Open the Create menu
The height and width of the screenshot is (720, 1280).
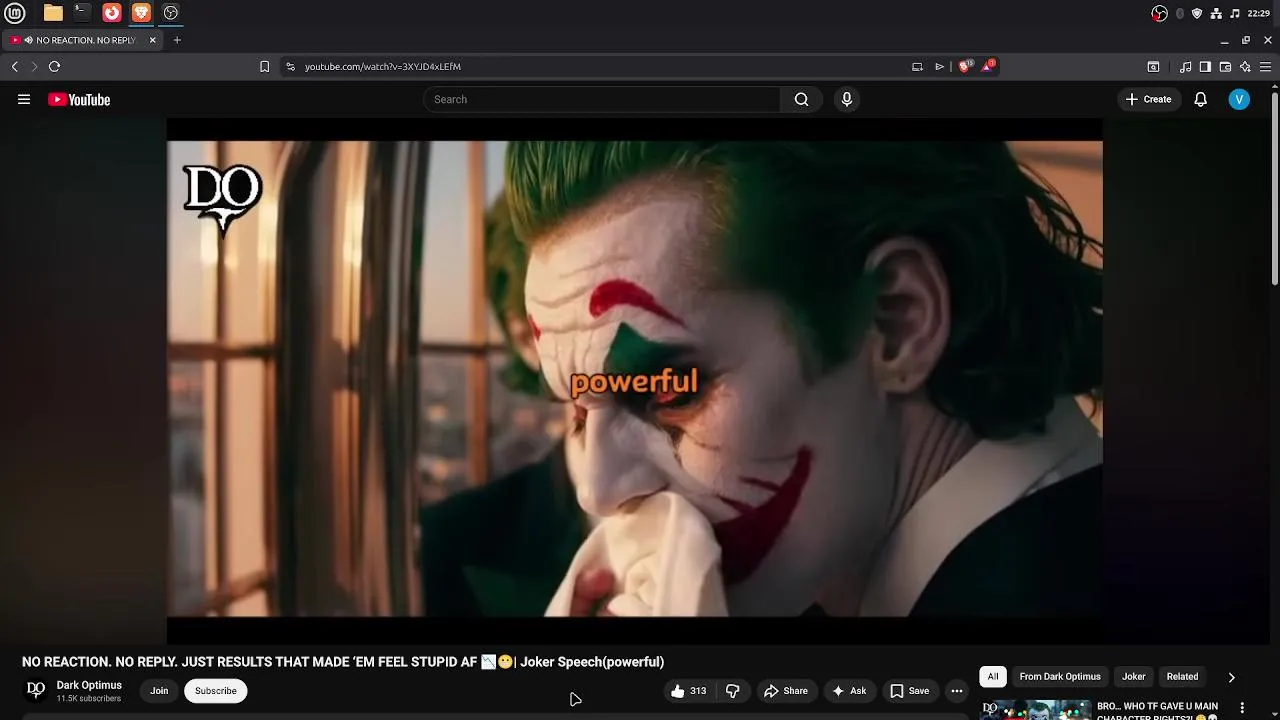(1148, 99)
